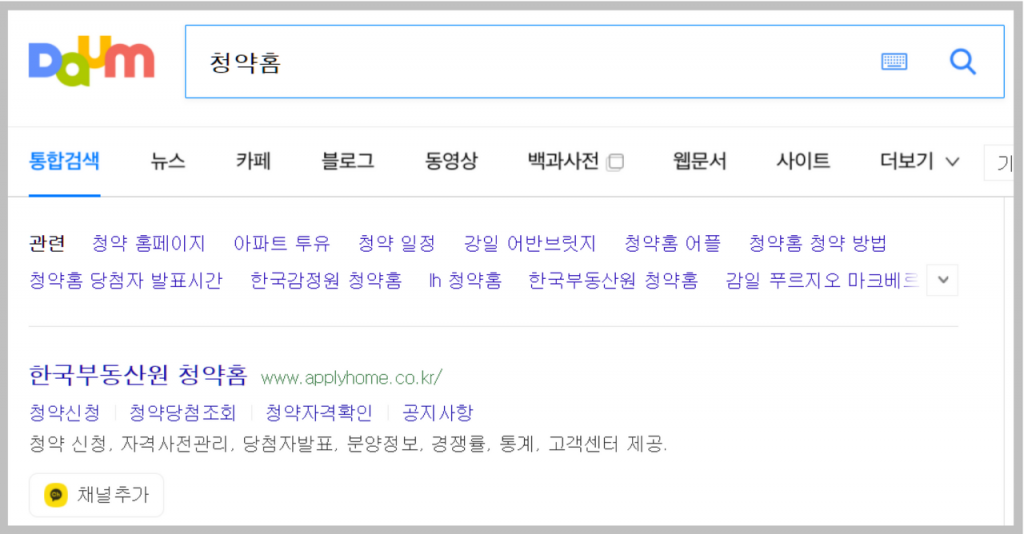Go to the 백과사전 tab

(563, 161)
